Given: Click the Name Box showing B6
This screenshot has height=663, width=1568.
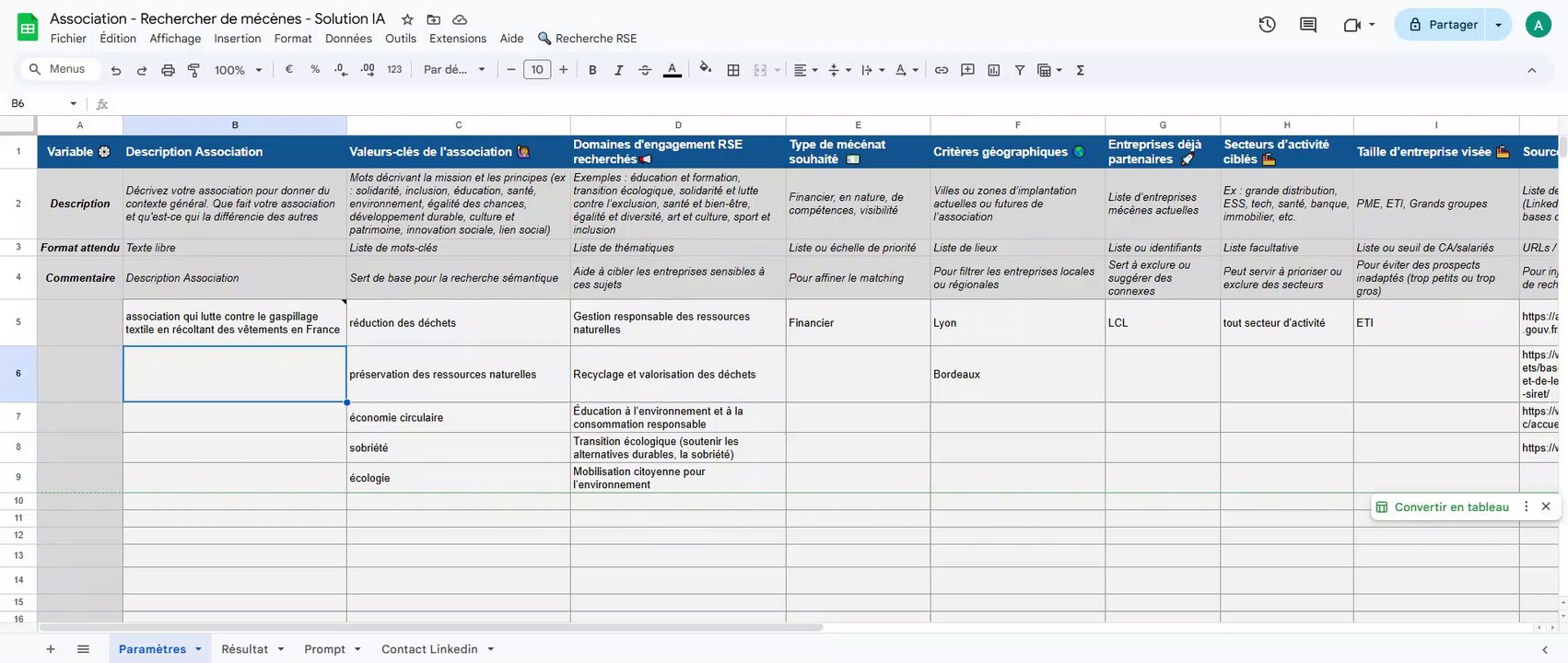Looking at the screenshot, I should [x=42, y=103].
